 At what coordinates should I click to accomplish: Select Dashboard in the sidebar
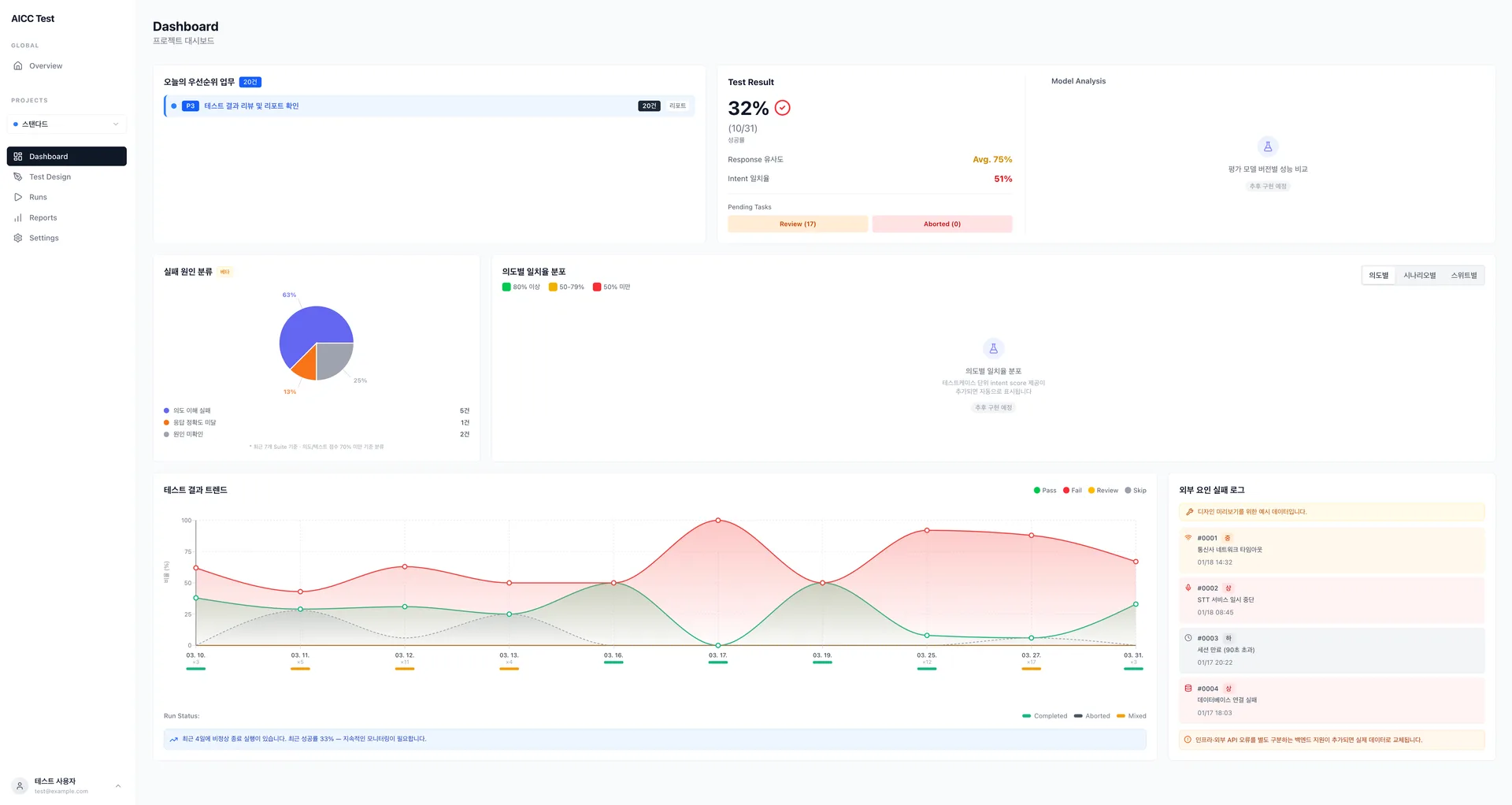pos(67,157)
